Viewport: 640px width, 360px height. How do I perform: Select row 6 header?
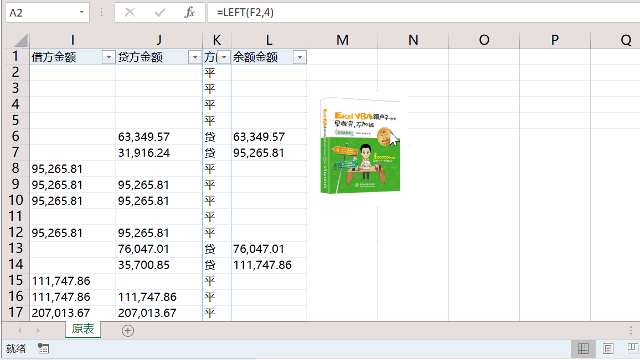pos(15,136)
